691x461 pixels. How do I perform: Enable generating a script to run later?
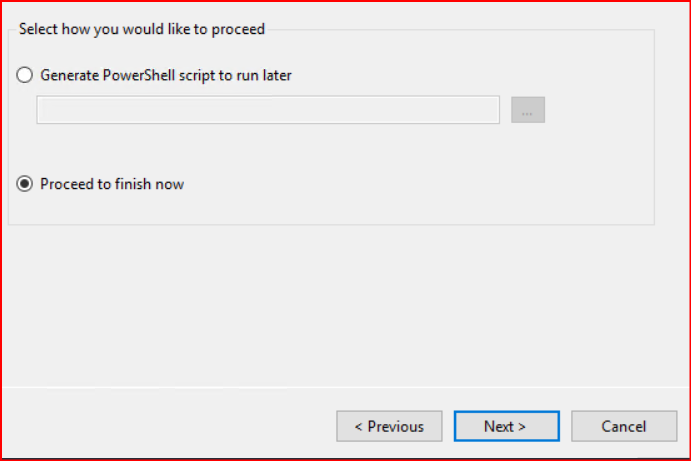tap(25, 75)
